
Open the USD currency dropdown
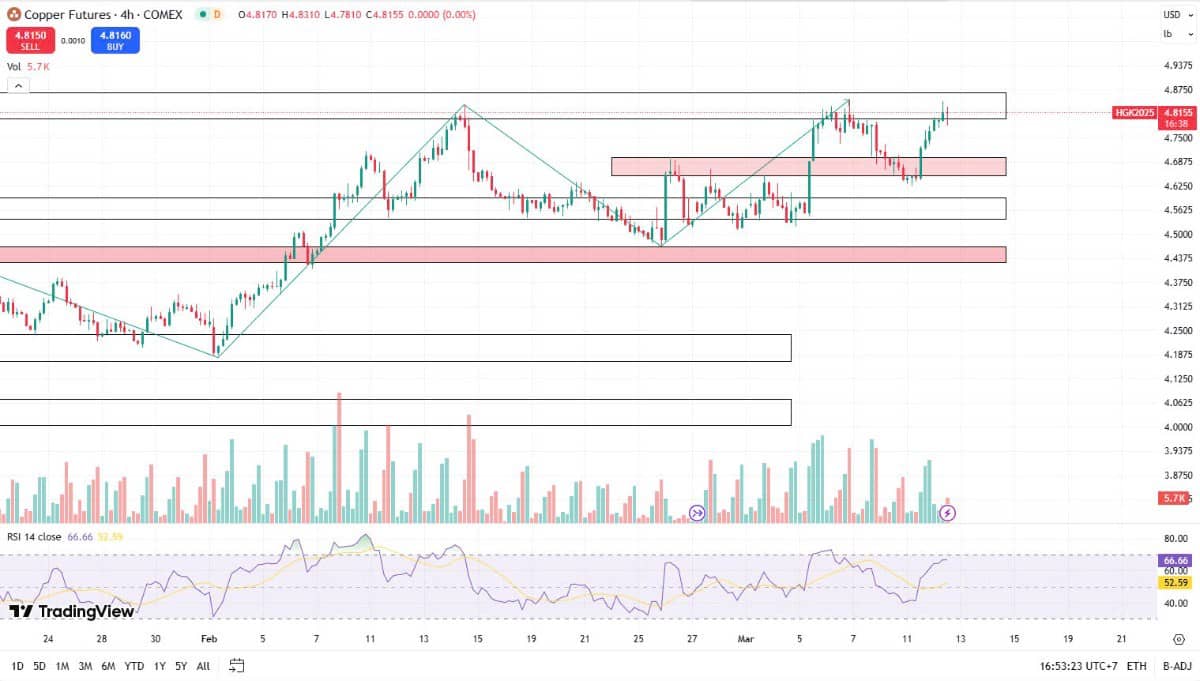1172,14
